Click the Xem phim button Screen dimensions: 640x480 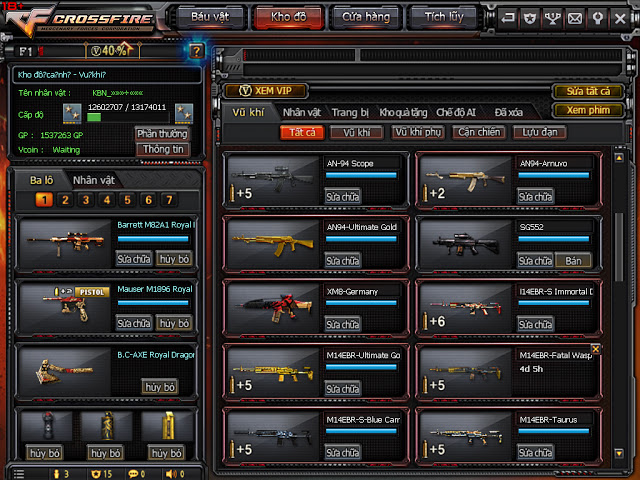588,110
